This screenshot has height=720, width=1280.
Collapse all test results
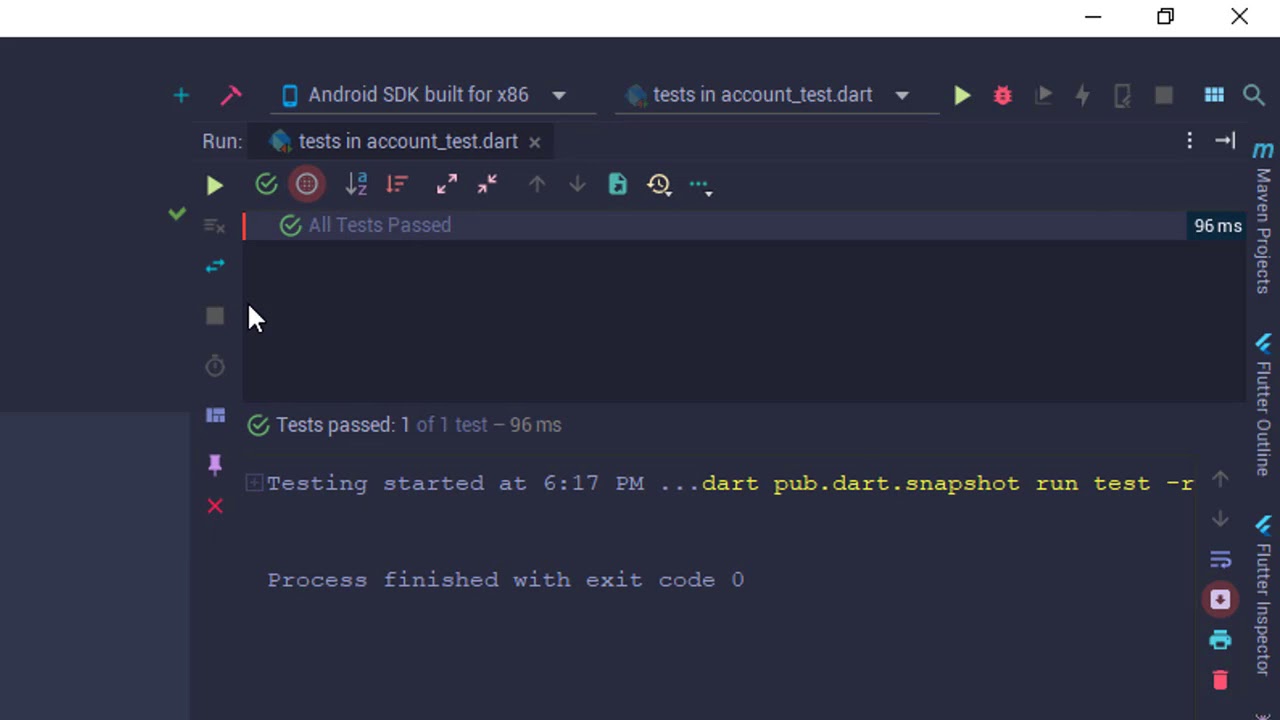click(487, 184)
